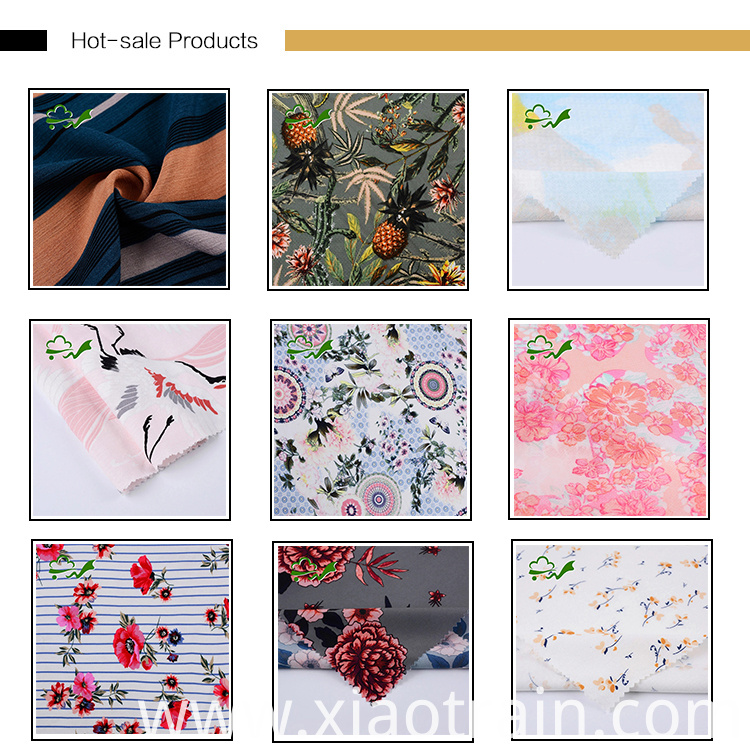Select the white fabric with small orange flowers
The height and width of the screenshot is (750, 750).
(x=612, y=640)
